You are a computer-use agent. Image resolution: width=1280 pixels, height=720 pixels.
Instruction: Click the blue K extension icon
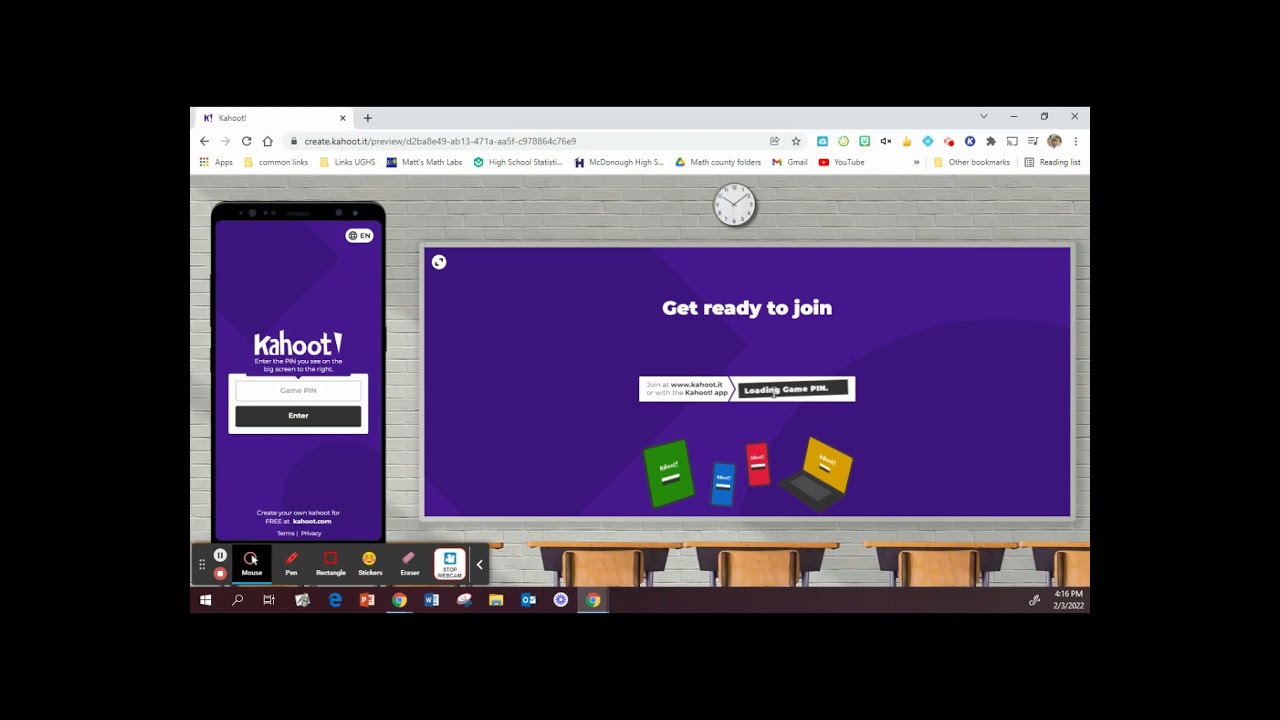tap(969, 141)
